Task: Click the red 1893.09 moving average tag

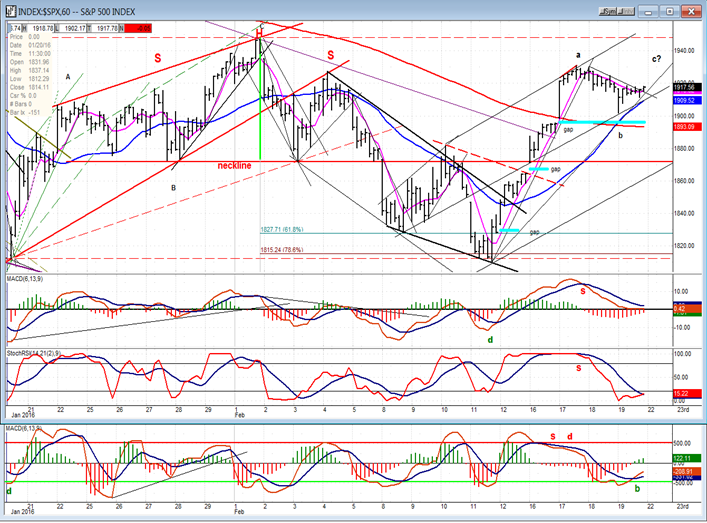Action: [x=687, y=127]
